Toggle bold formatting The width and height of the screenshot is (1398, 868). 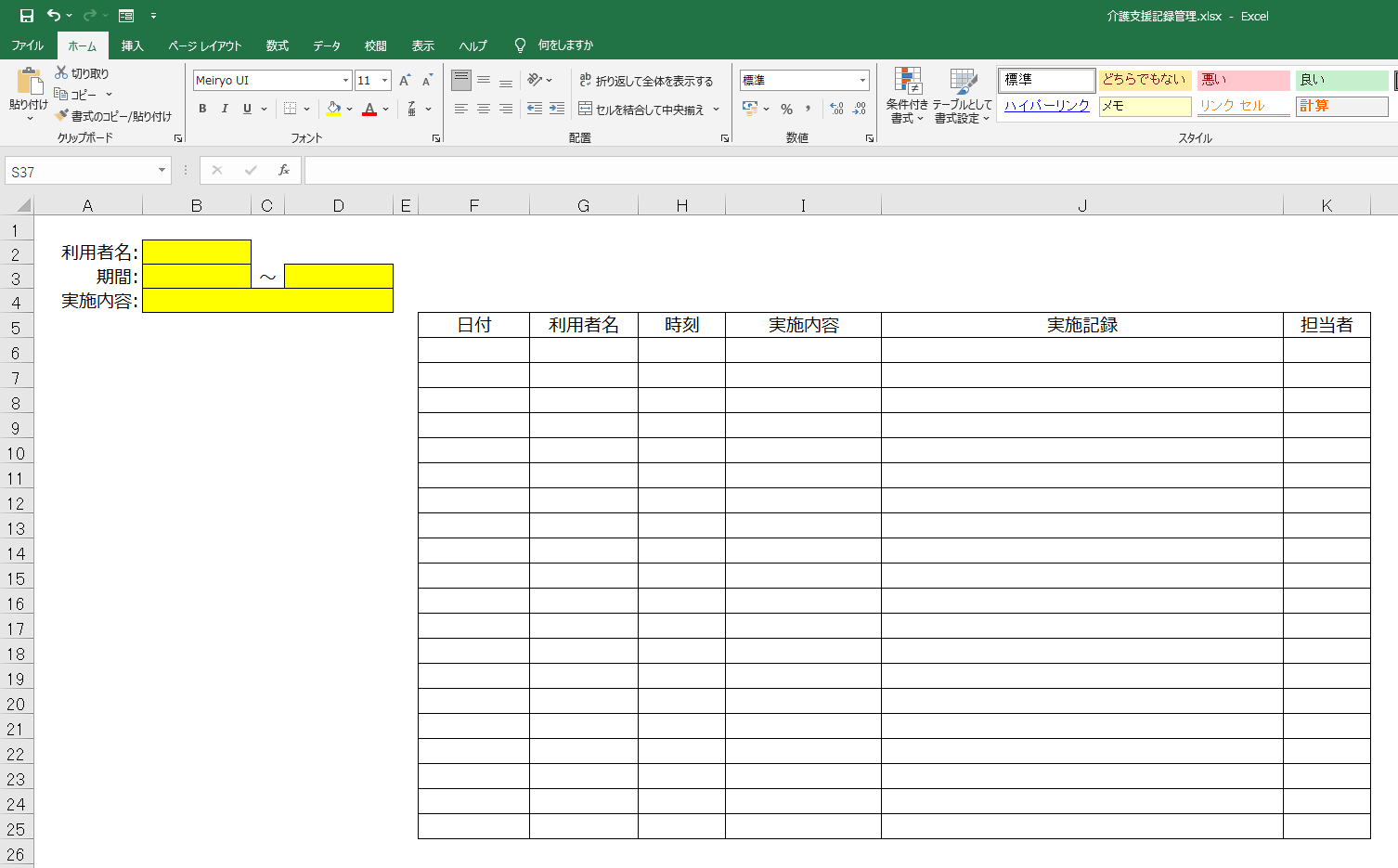tap(202, 109)
